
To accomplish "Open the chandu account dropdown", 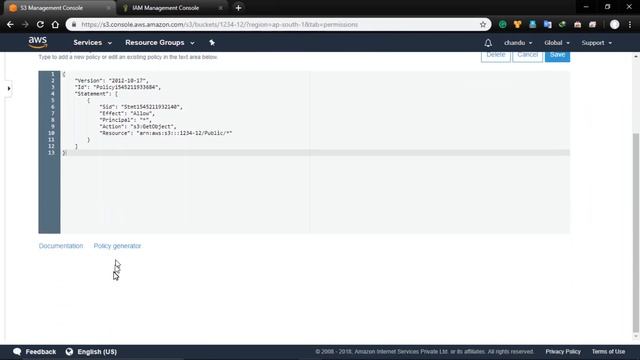I will 518,42.
